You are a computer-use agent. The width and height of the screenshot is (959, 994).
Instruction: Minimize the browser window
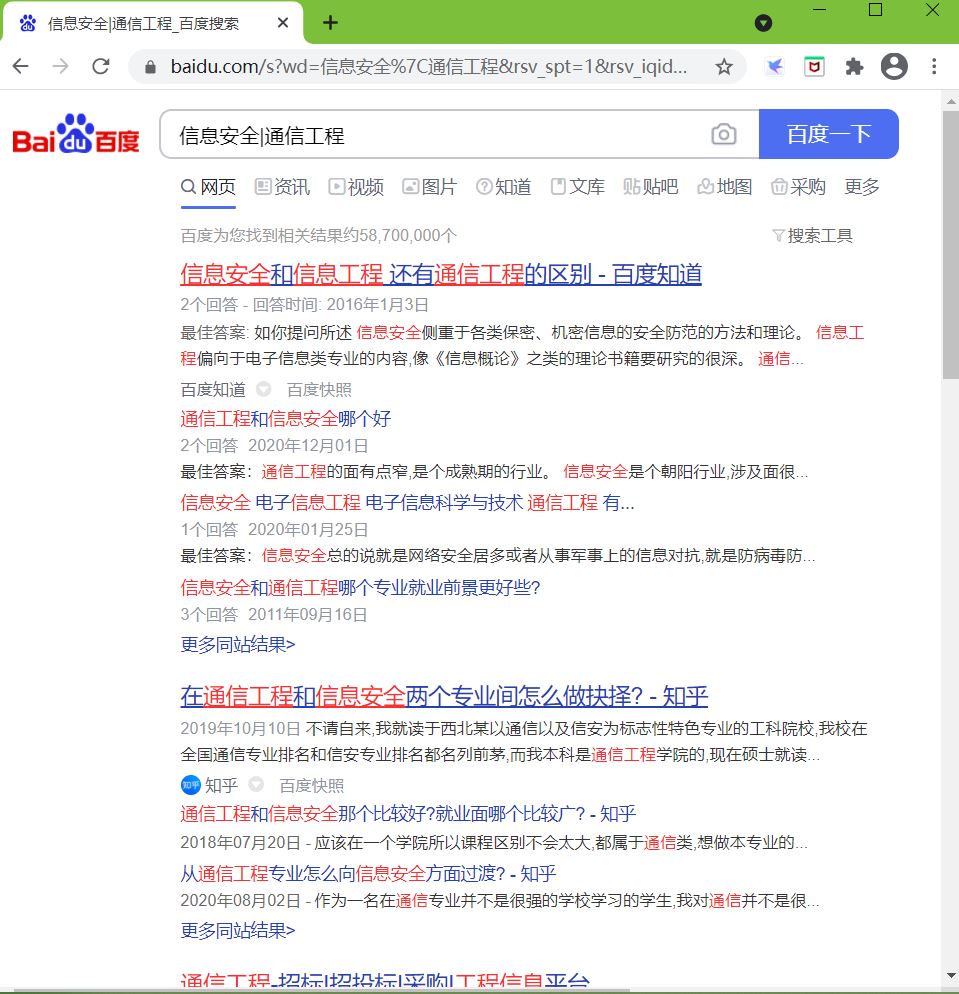819,10
